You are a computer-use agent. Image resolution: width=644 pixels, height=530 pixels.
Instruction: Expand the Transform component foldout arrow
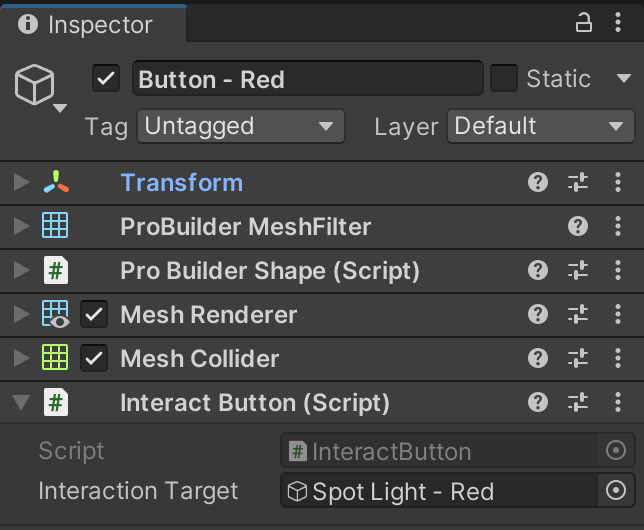[x=21, y=182]
